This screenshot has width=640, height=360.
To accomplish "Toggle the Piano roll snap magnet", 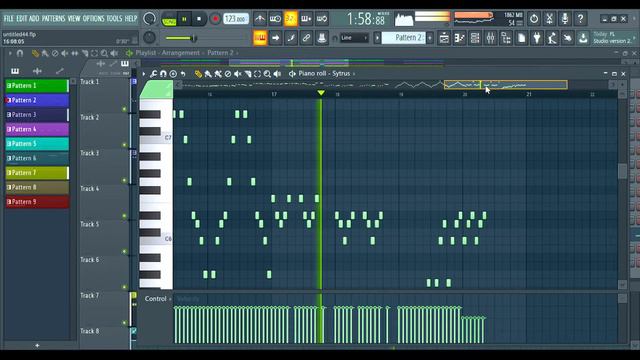I will pyautogui.click(x=163, y=74).
